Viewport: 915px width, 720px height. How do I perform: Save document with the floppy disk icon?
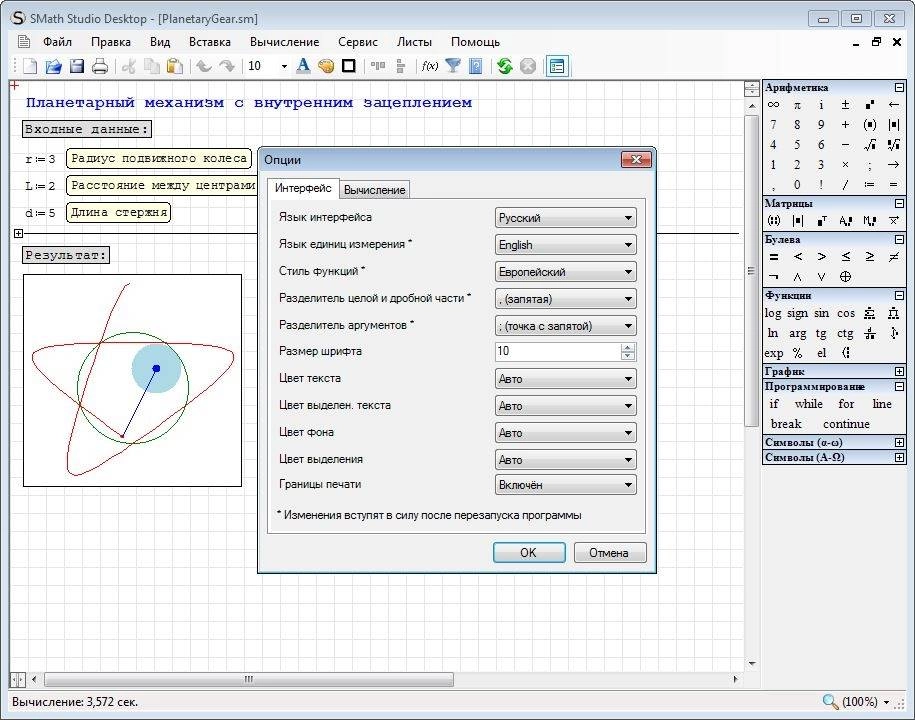pyautogui.click(x=76, y=66)
